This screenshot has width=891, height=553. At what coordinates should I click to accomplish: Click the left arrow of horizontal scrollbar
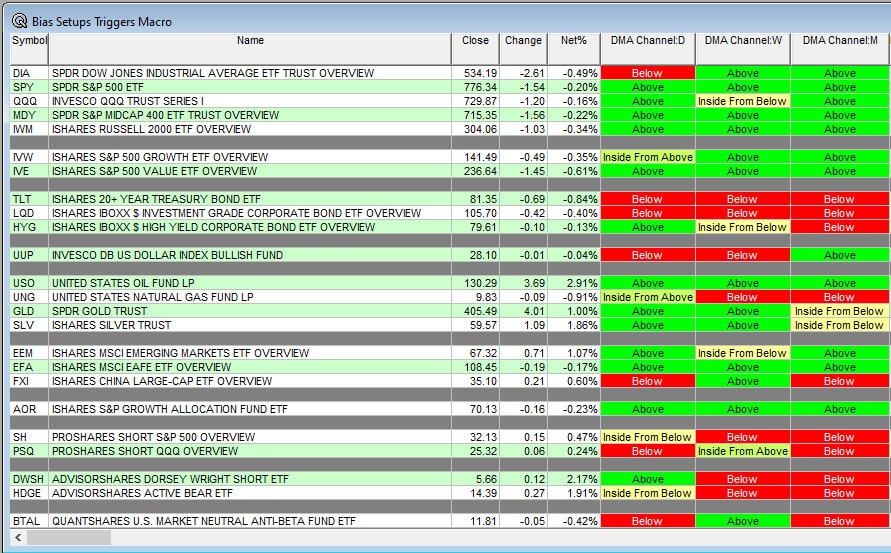point(18,537)
